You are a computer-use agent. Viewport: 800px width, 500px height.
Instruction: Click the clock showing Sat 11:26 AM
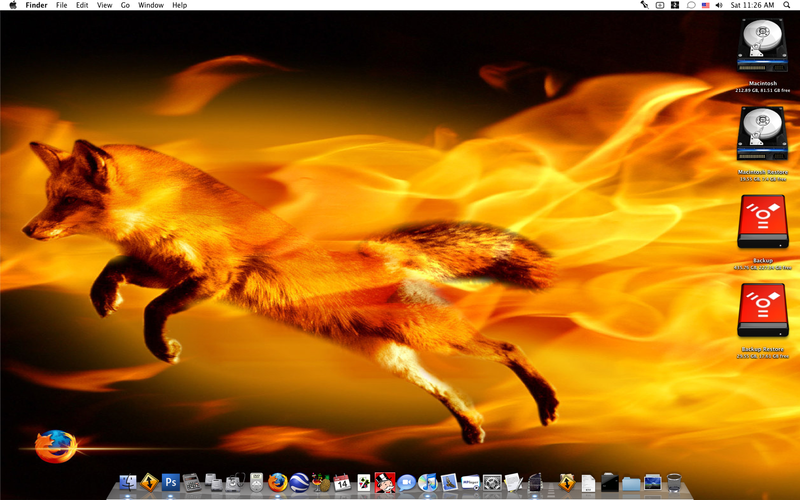(x=752, y=5)
